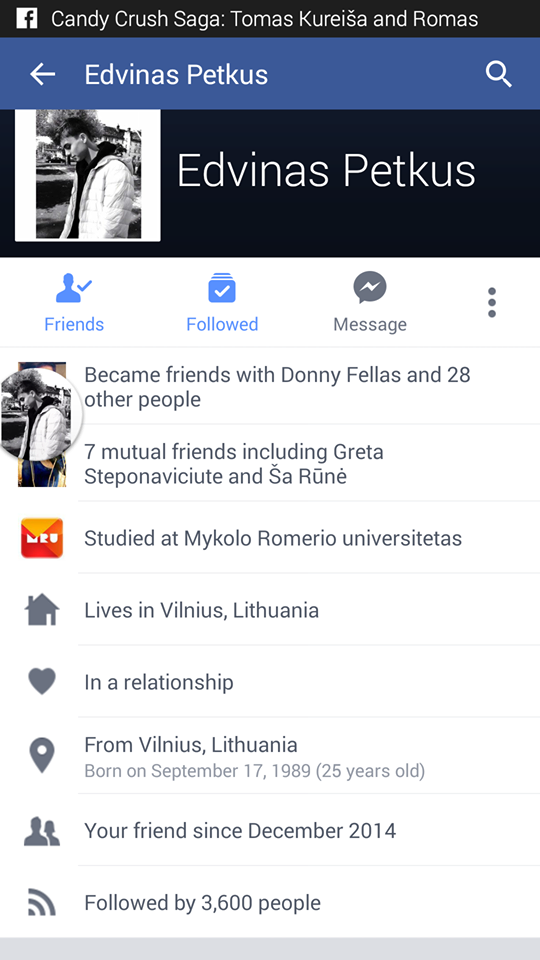The image size is (540, 960).
Task: View 7 mutual friends entry
Action: pos(234,464)
